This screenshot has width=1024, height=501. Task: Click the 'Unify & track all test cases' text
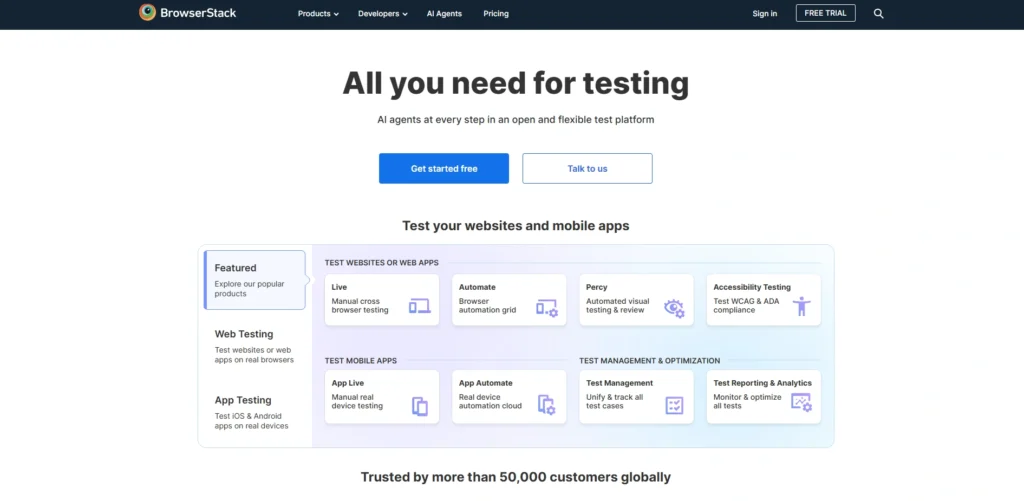coord(615,402)
